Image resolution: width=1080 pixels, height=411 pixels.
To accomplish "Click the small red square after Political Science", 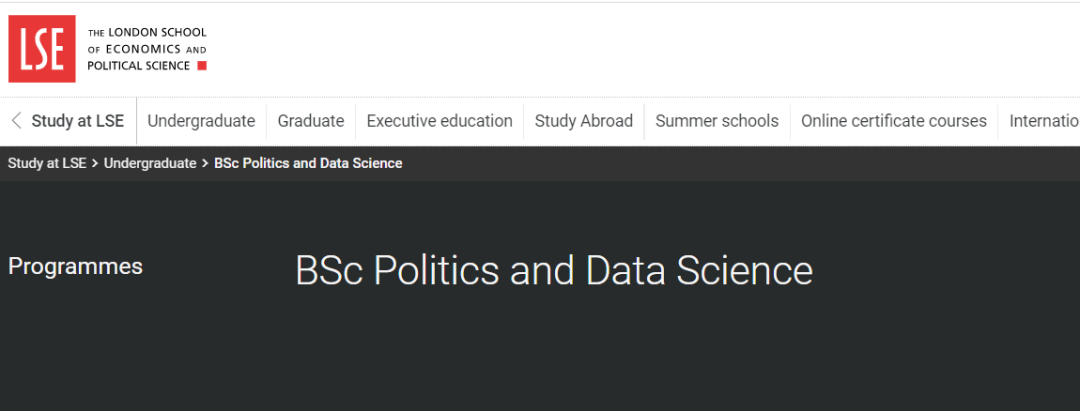I will 202,66.
